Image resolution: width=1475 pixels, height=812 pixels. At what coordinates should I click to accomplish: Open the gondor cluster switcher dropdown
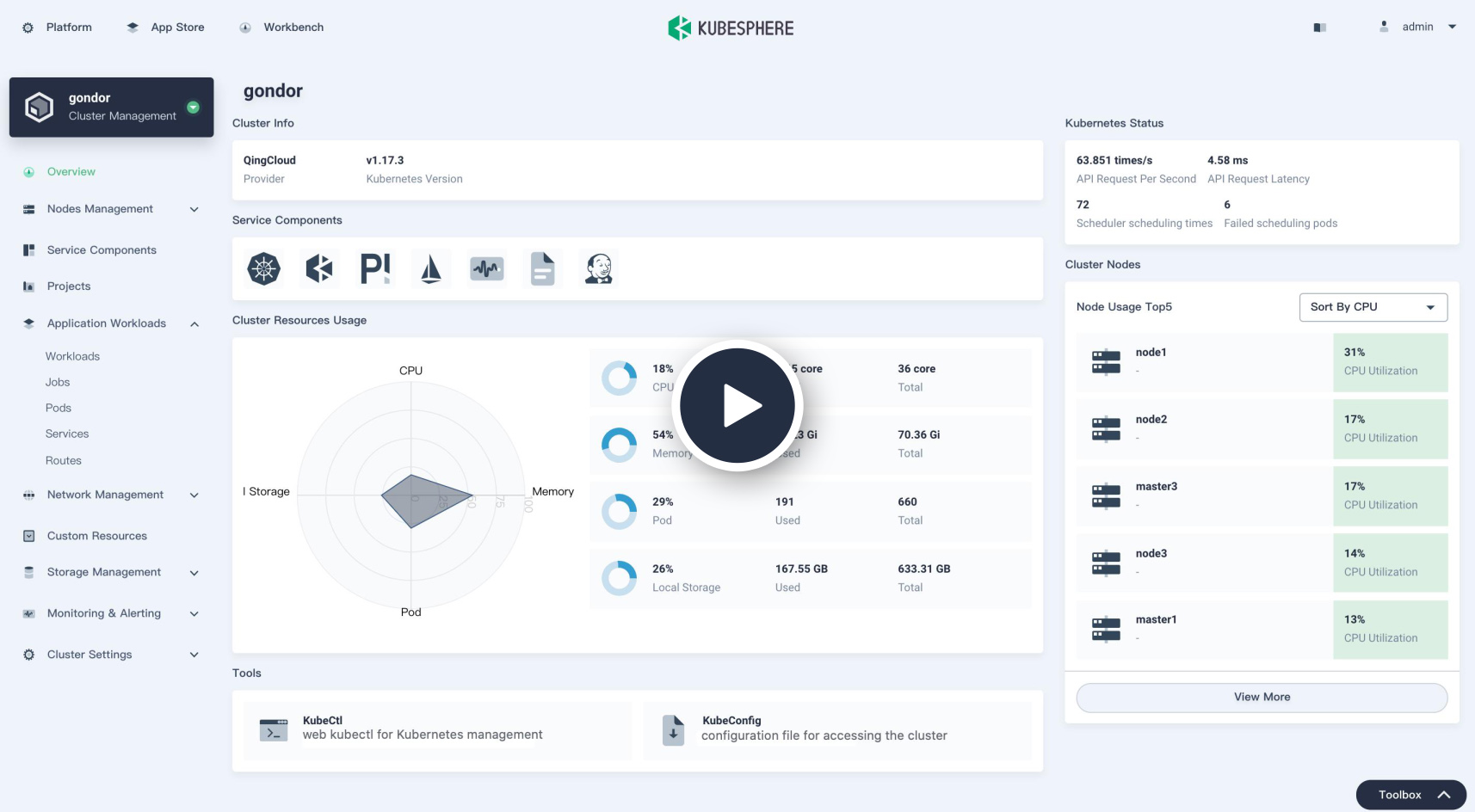click(x=194, y=108)
